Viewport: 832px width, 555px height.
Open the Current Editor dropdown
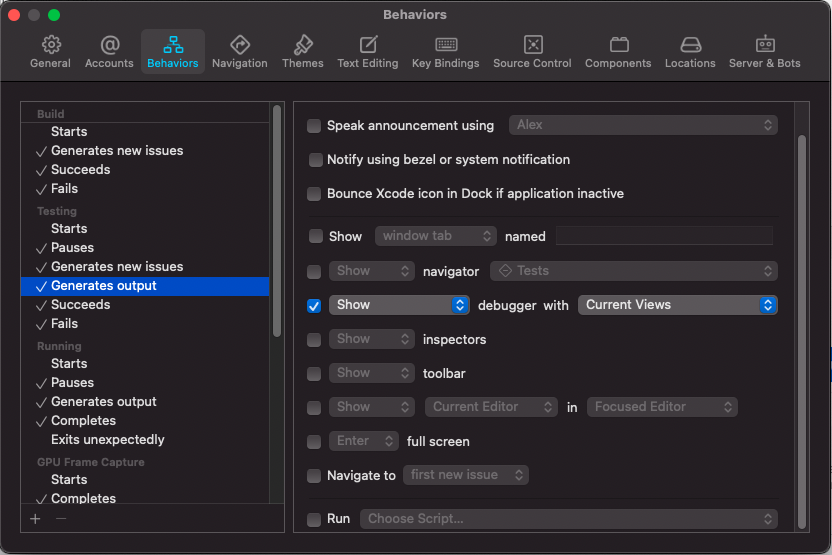[x=491, y=407]
